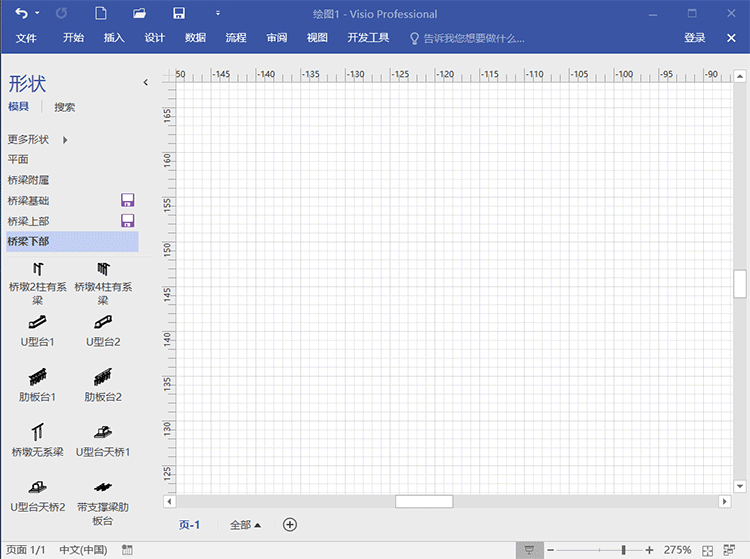Click the switch windows icon in status bar
Image resolution: width=750 pixels, height=559 pixels.
[729, 550]
